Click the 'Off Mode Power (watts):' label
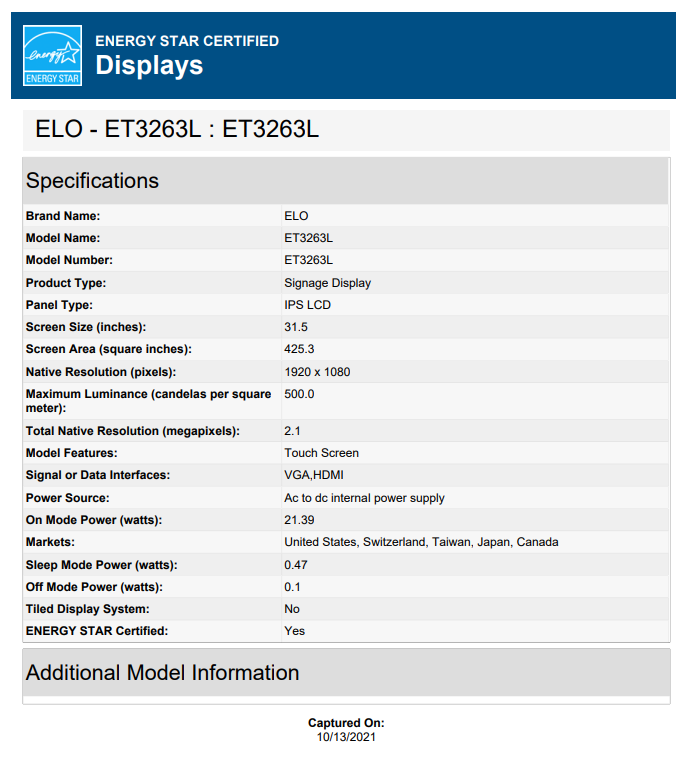The height and width of the screenshot is (759, 689). 94,587
